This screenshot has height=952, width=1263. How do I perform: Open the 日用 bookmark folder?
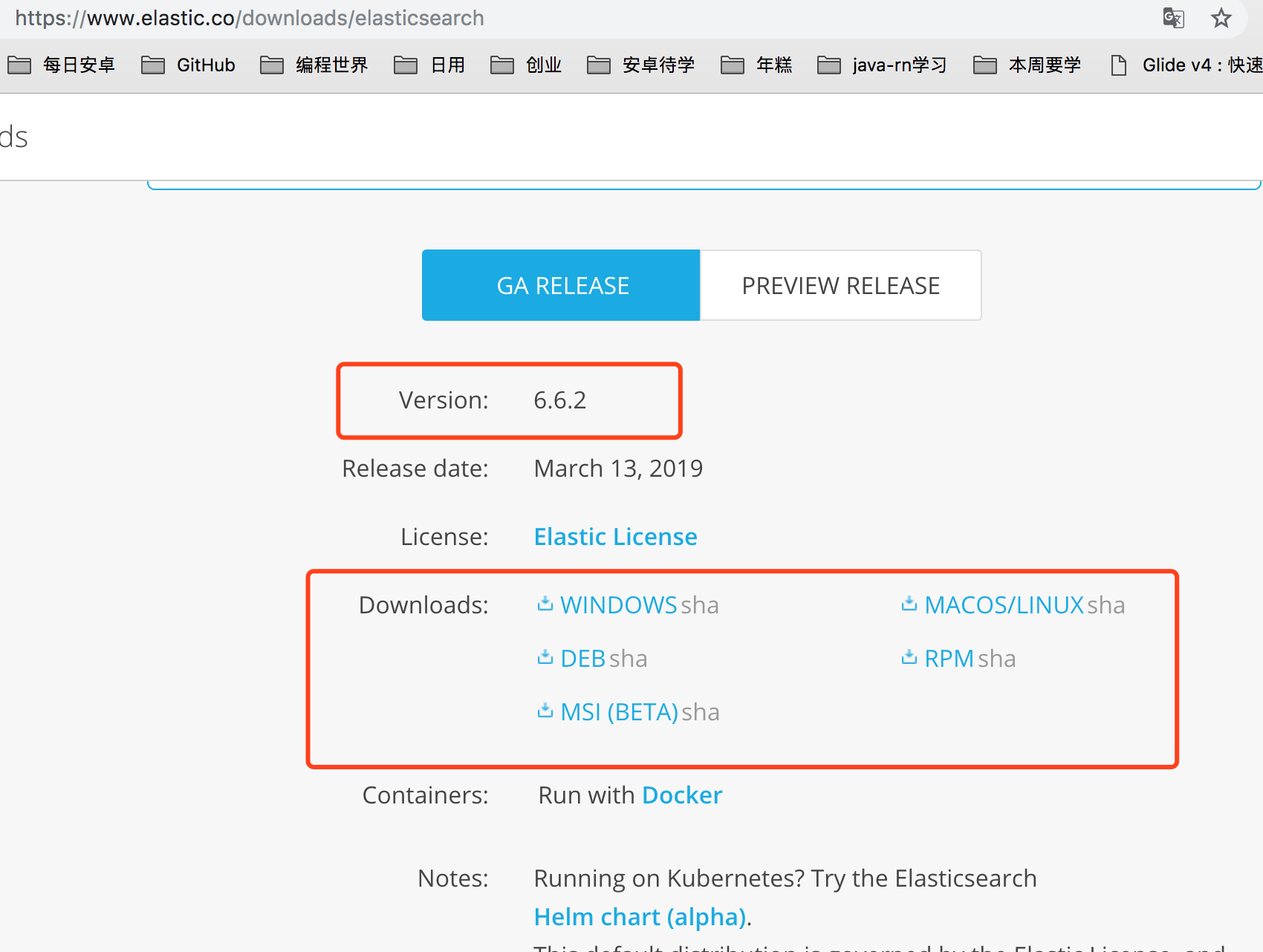point(429,65)
